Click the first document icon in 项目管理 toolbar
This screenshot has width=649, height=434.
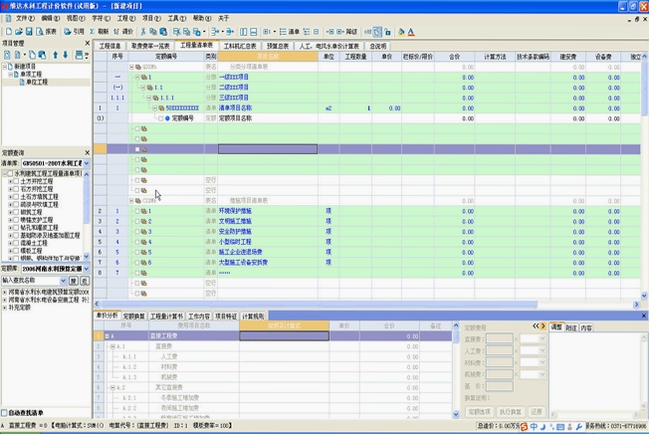click(7, 55)
